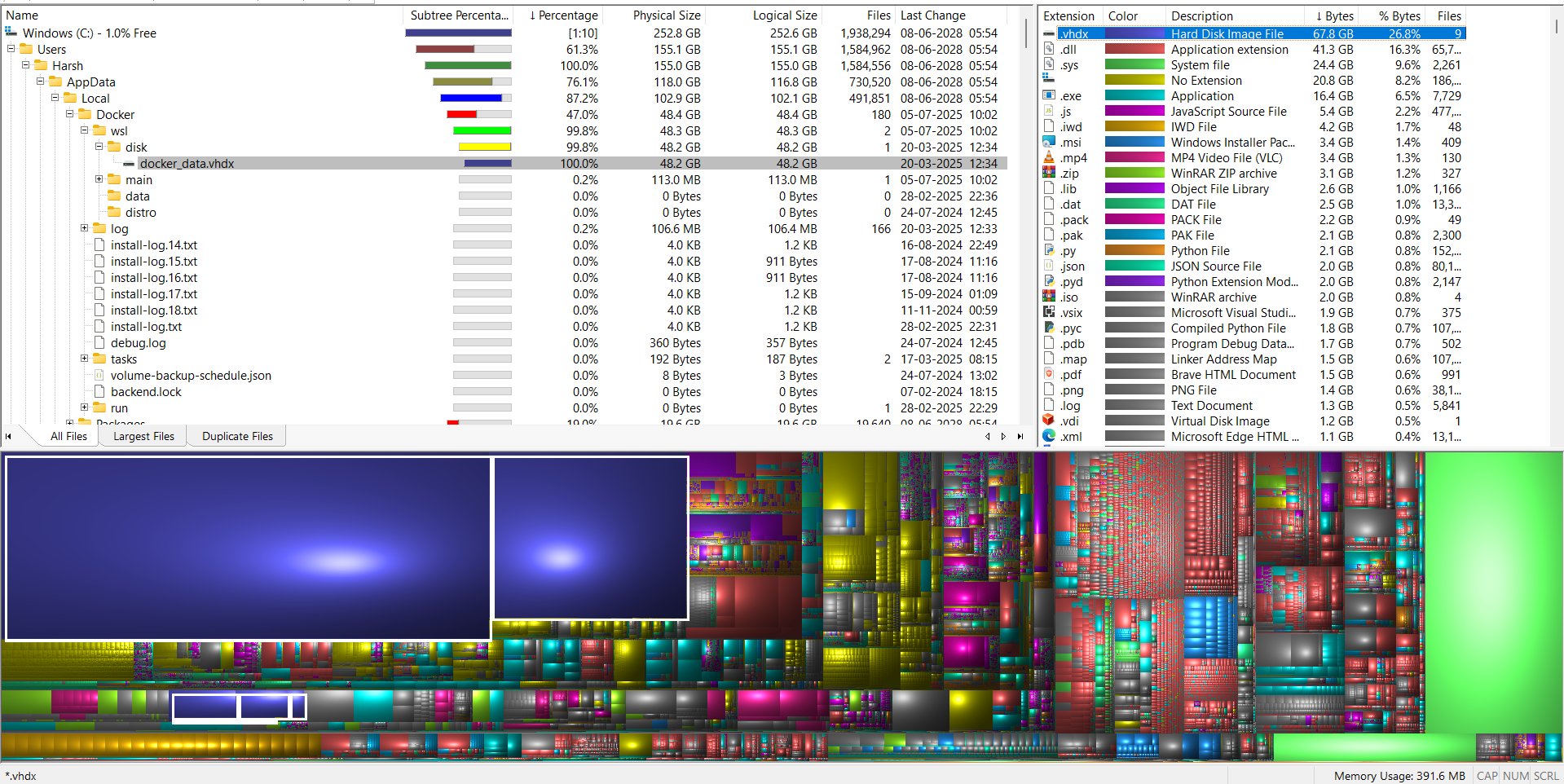Click the WinRAR icon beside .zip

[1049, 174]
